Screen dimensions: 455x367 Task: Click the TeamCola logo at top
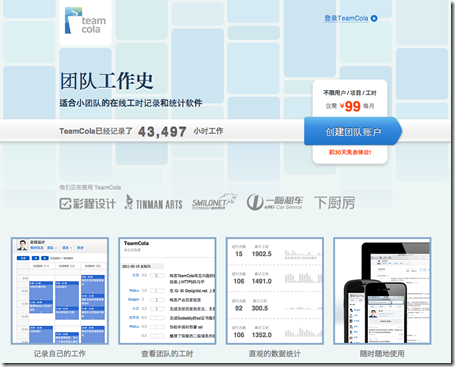(85, 21)
